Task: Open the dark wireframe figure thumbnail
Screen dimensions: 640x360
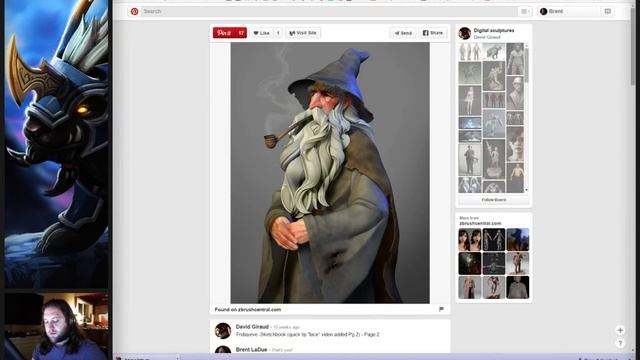Action: (494, 263)
